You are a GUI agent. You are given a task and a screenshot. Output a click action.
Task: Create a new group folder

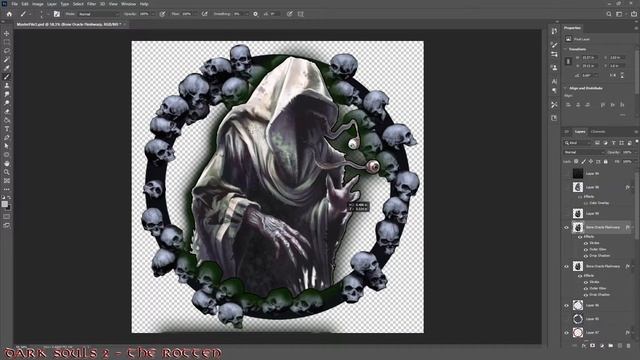click(611, 346)
